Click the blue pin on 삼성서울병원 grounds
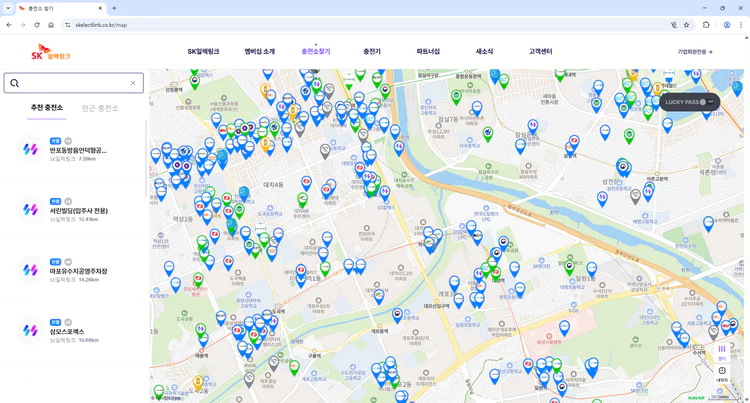750x403 pixels. click(x=564, y=328)
